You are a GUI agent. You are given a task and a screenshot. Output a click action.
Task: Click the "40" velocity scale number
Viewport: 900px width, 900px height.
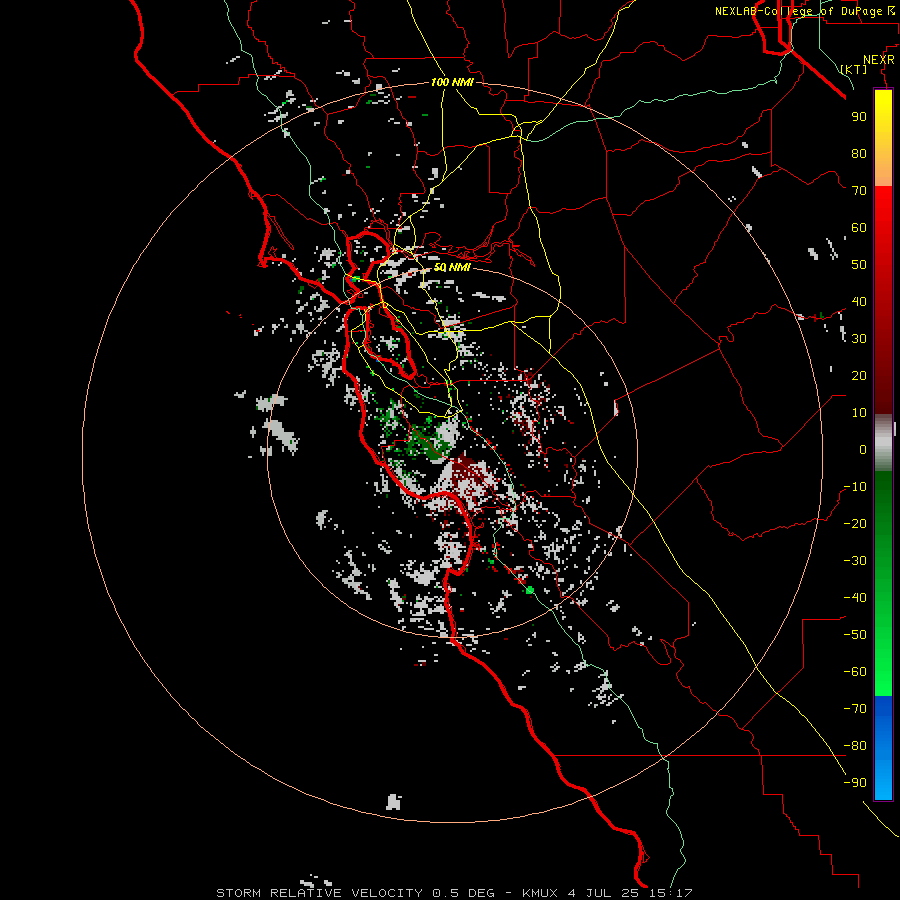pos(859,301)
